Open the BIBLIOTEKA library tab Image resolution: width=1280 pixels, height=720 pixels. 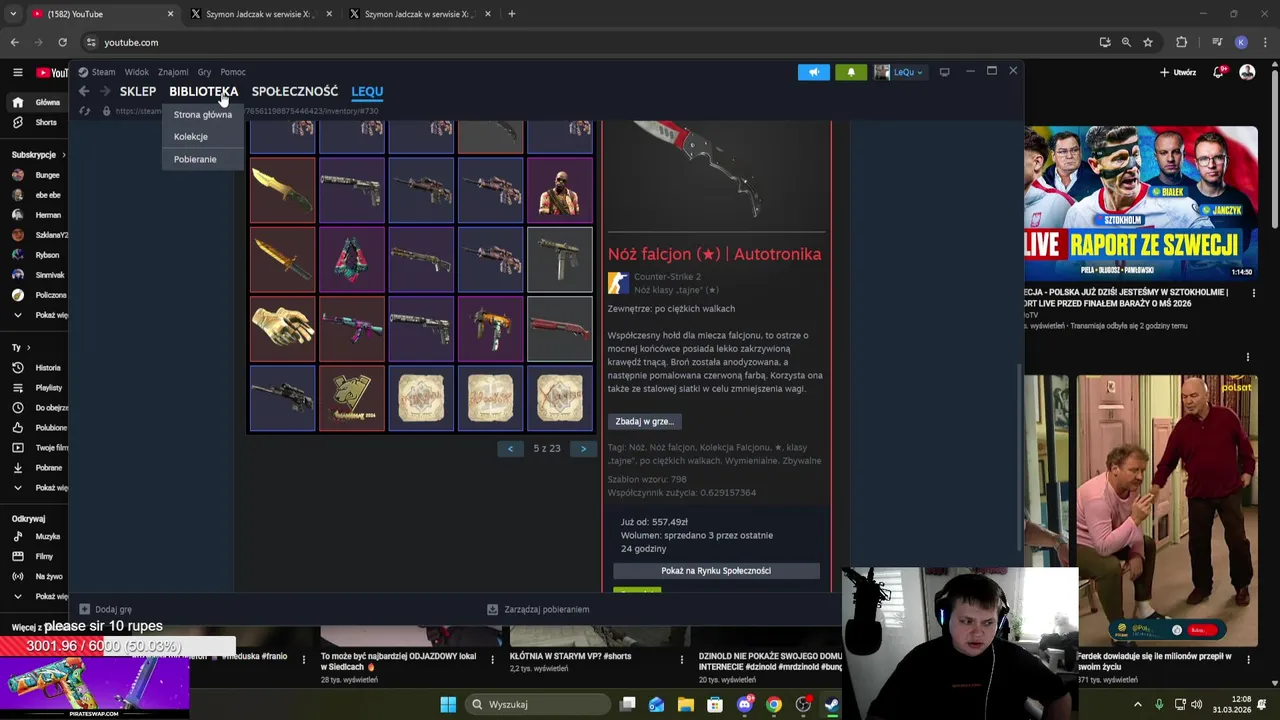(x=203, y=91)
